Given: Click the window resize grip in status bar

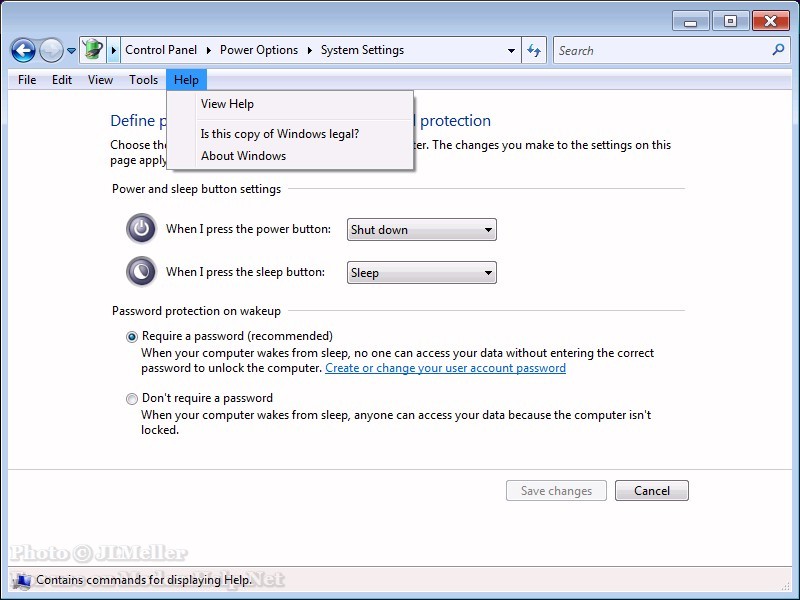Looking at the screenshot, I should (786, 587).
